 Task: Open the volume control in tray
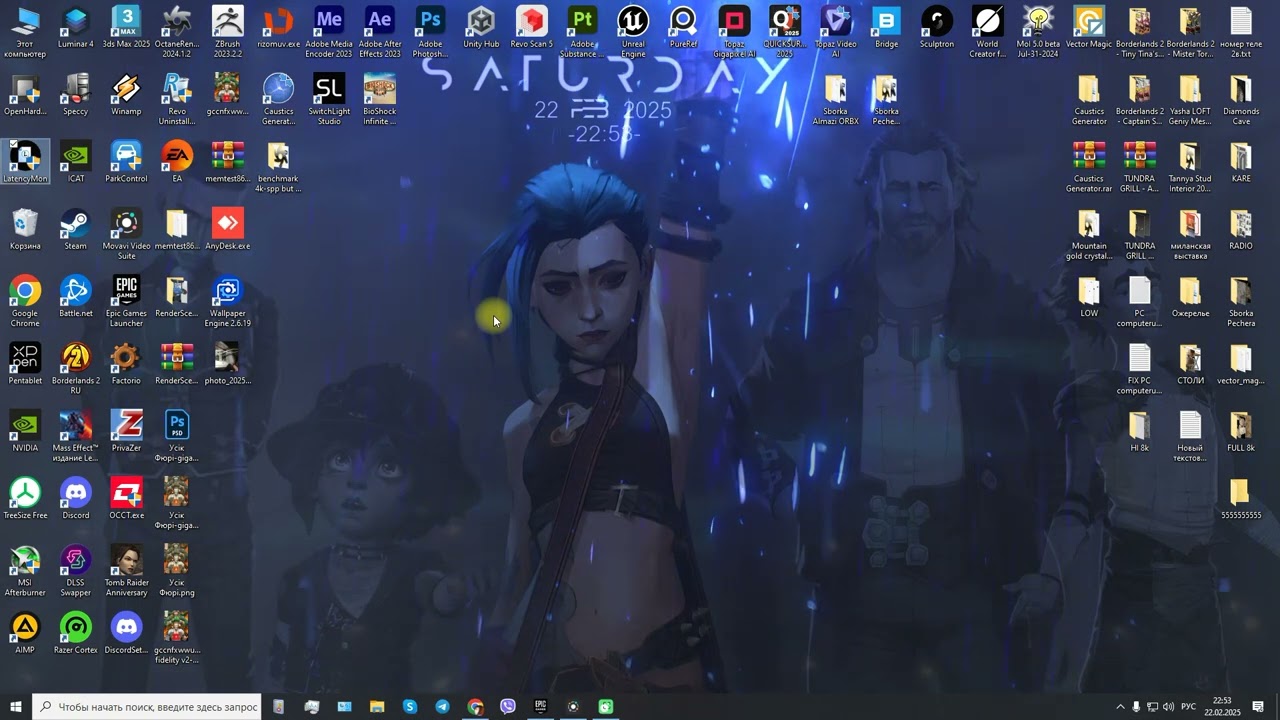click(x=1168, y=707)
